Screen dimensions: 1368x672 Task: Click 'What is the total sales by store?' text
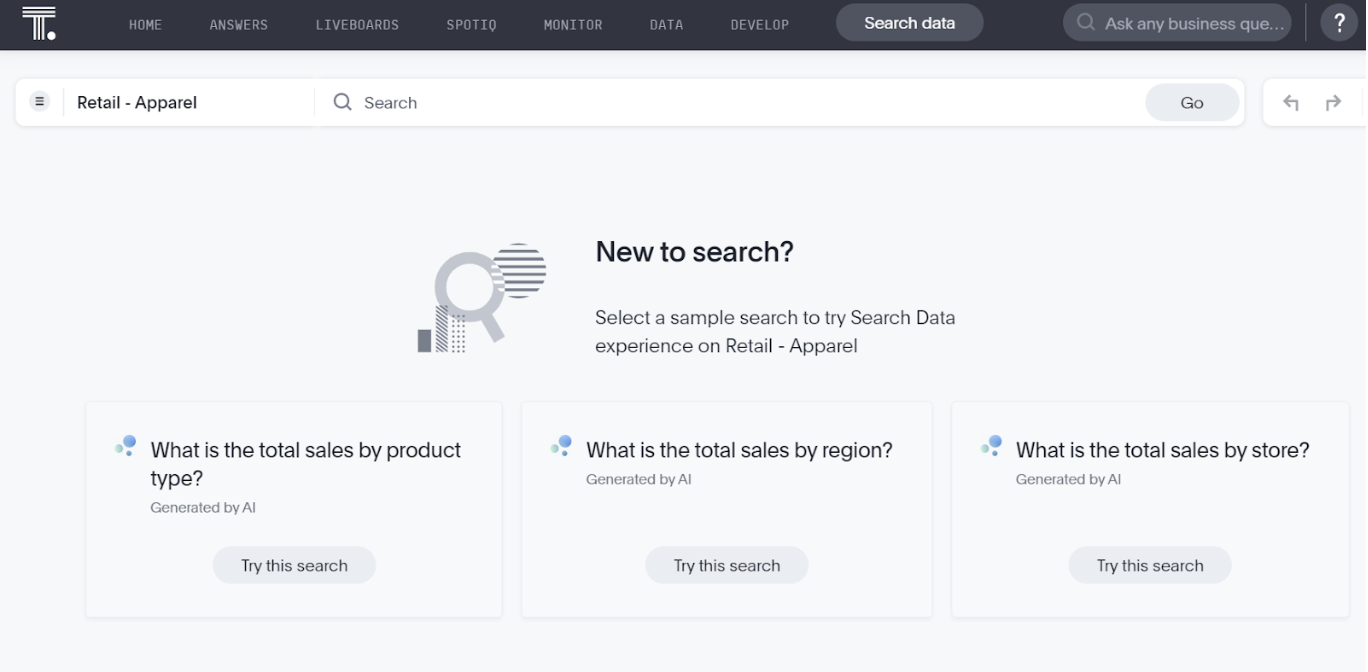click(x=1163, y=450)
